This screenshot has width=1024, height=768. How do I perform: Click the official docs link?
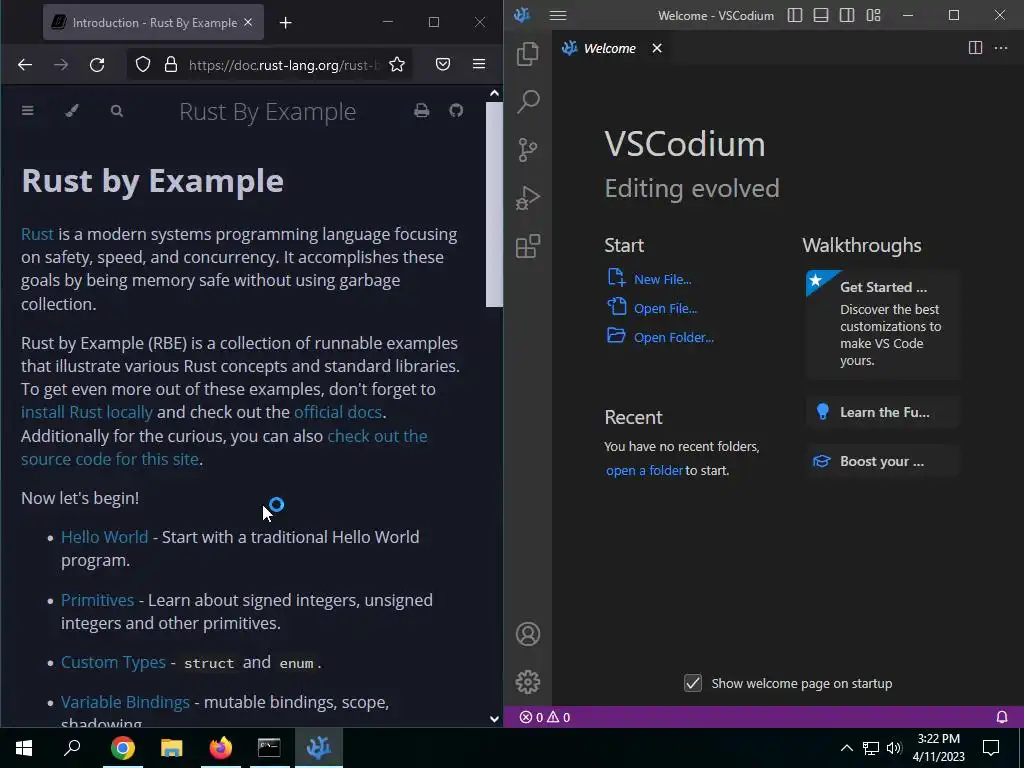pos(338,412)
